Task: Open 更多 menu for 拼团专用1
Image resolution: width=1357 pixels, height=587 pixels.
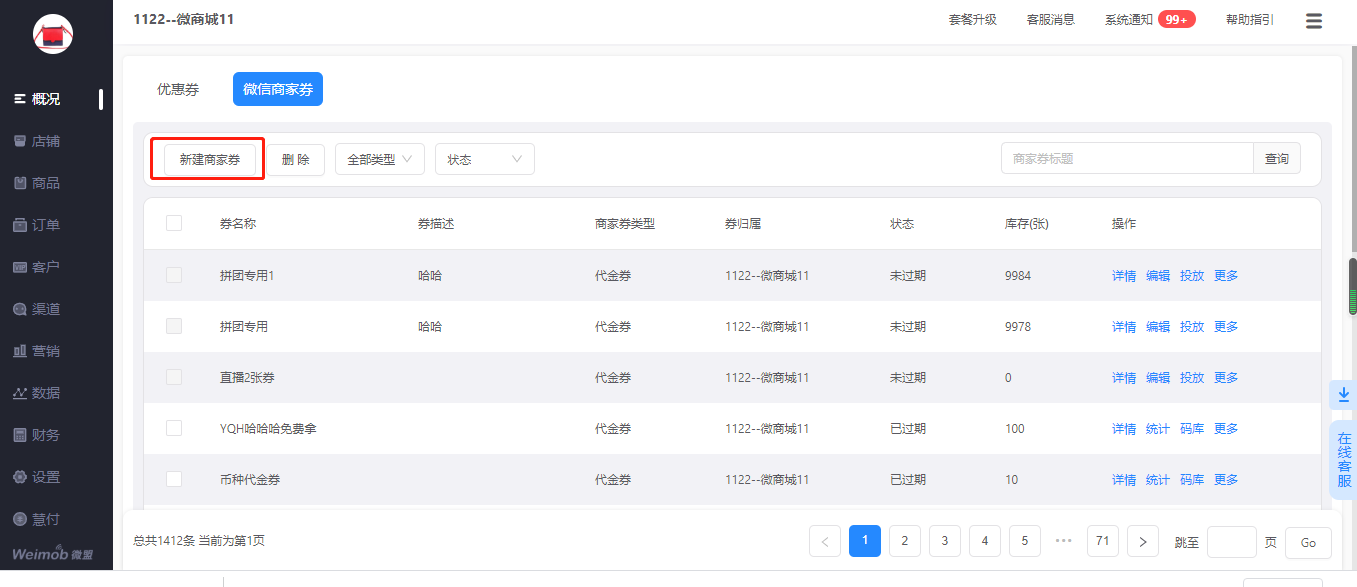Action: click(x=1226, y=276)
